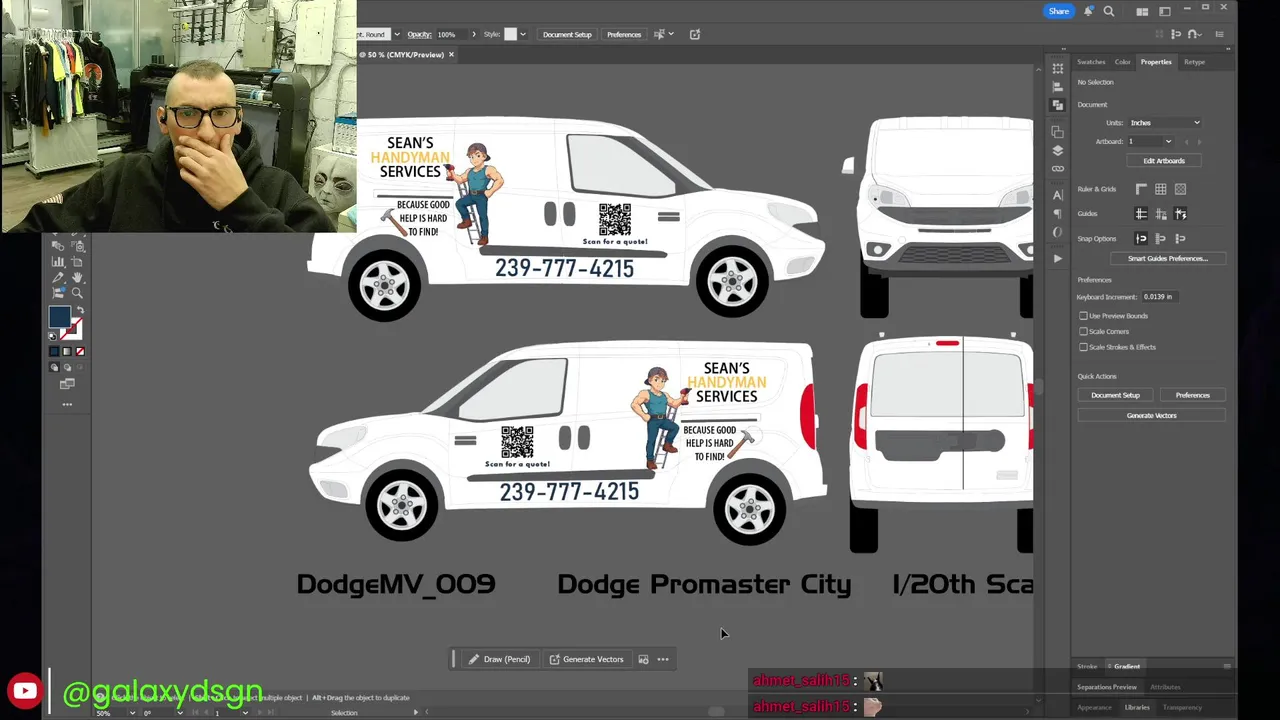Toggle Transparency Grid in Ruler & Grids

(1180, 189)
